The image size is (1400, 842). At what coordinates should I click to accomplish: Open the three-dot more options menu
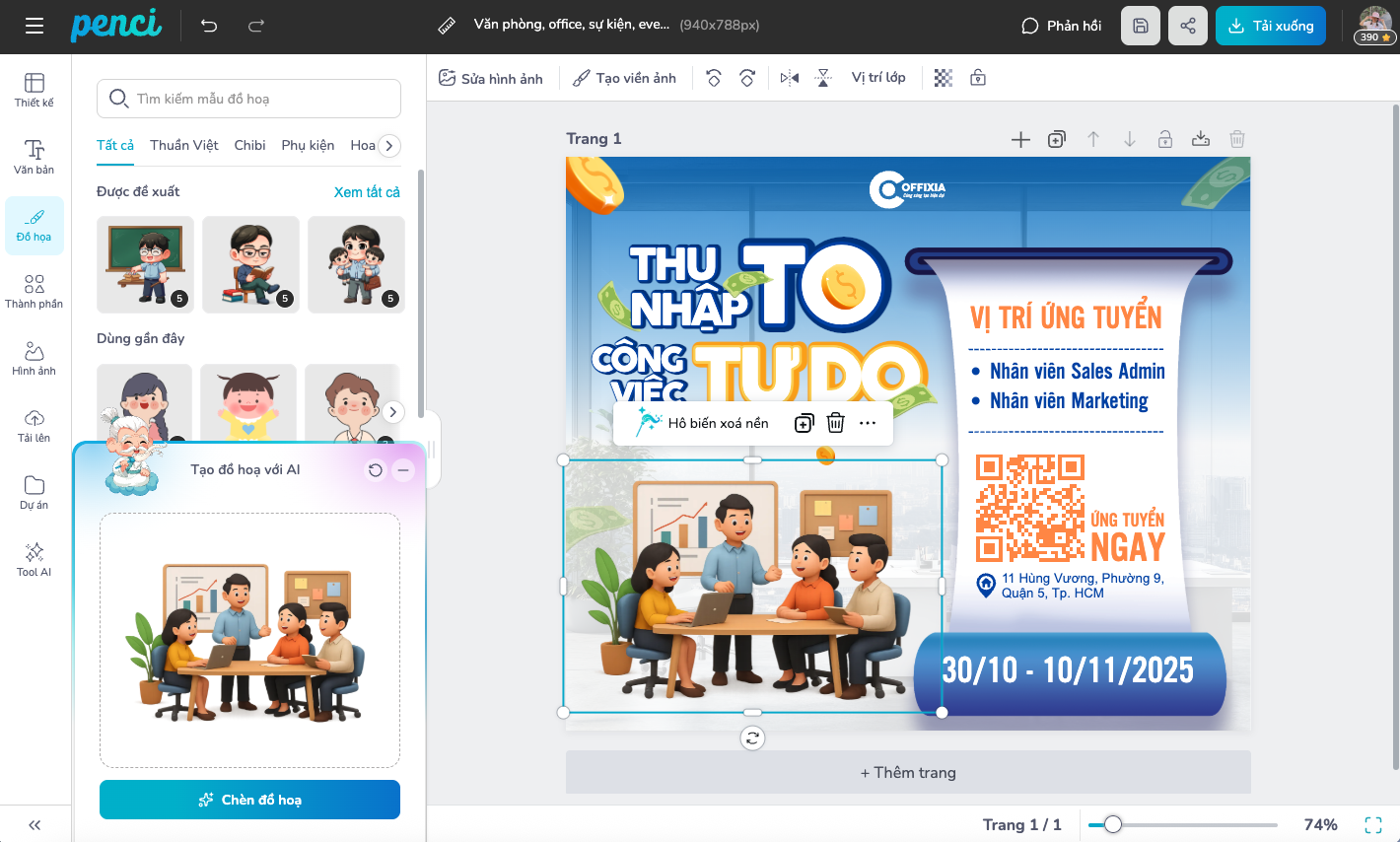[868, 423]
